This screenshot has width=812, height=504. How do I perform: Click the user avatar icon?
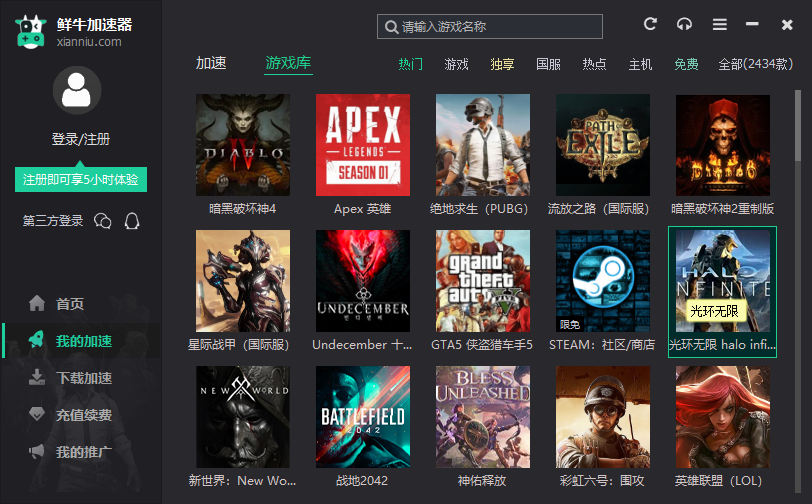point(77,90)
